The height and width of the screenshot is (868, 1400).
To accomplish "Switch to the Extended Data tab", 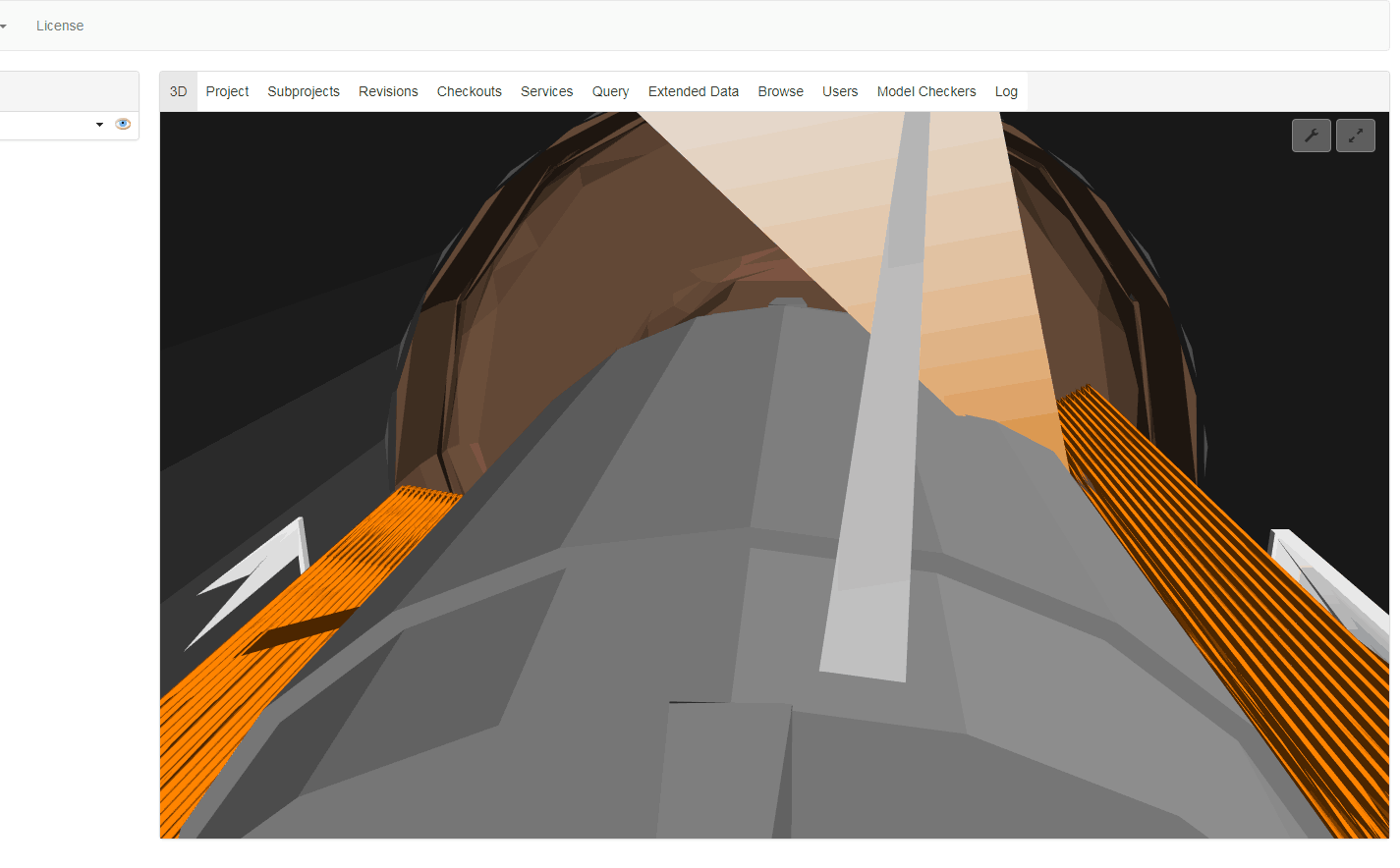I will (693, 90).
